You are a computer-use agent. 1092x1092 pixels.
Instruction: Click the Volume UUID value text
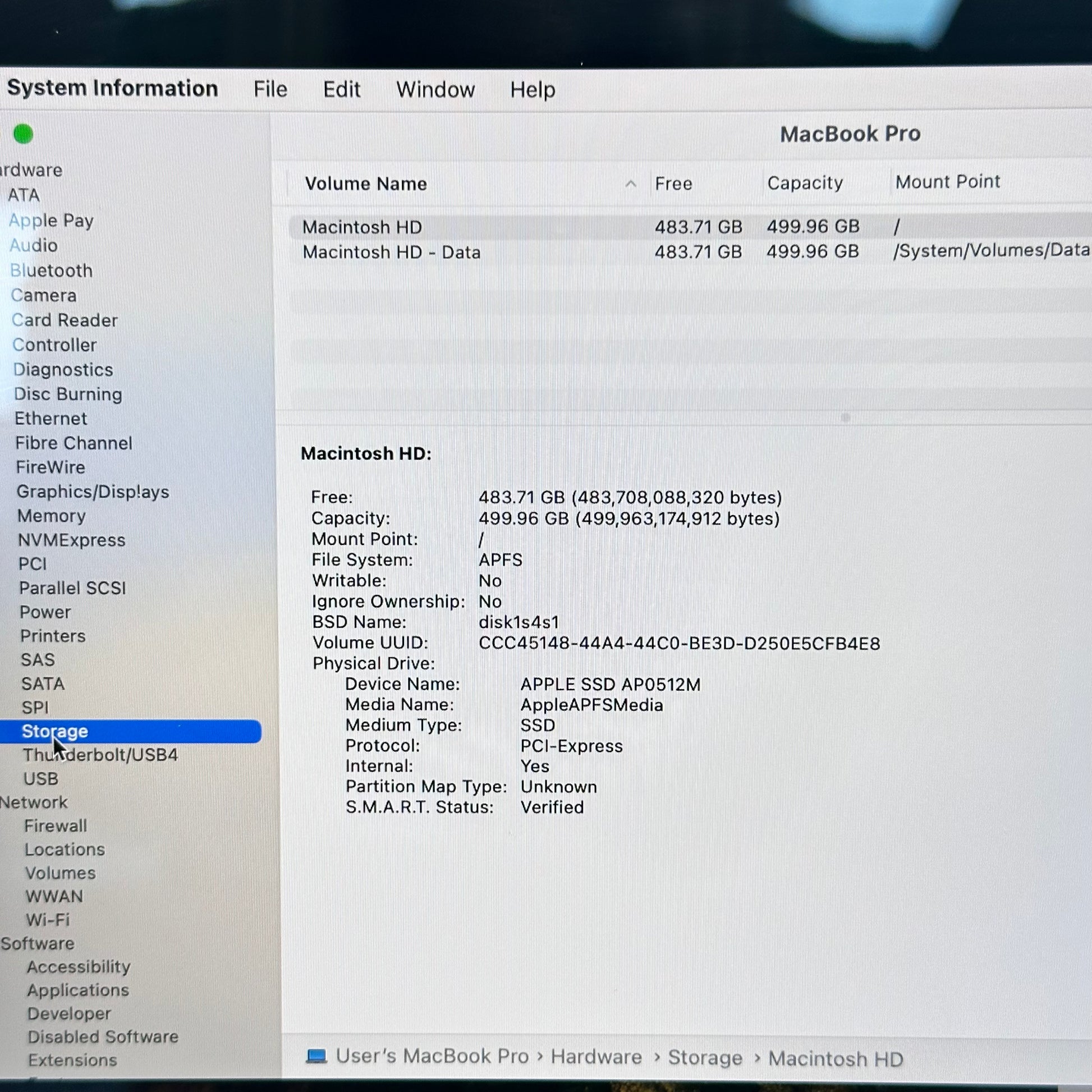tap(680, 643)
